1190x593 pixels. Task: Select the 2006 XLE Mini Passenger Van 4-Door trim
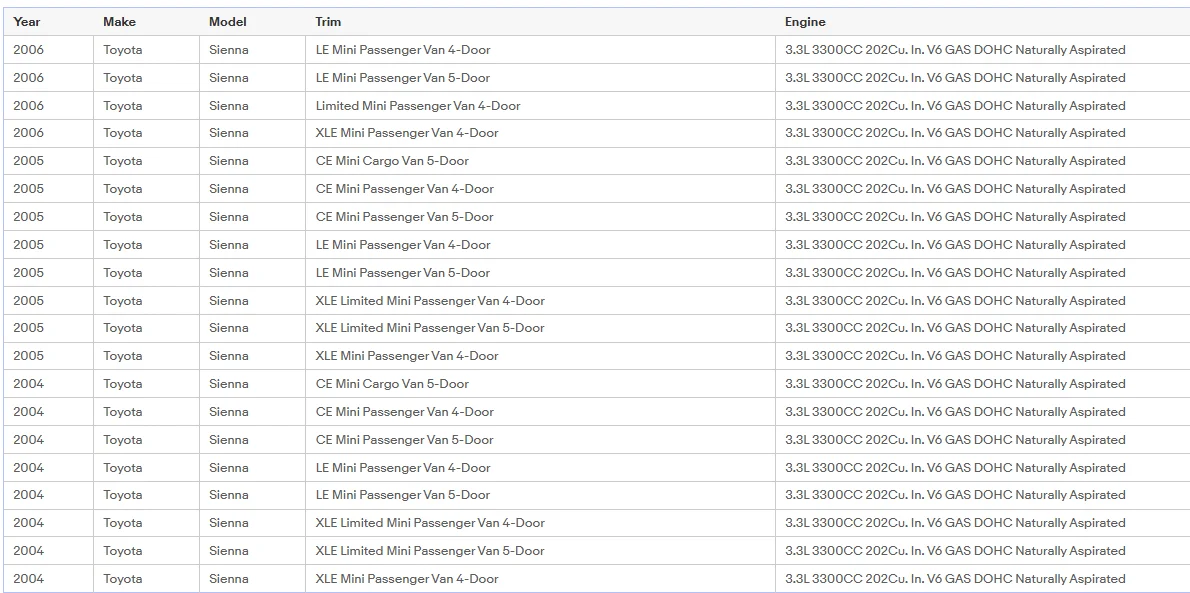tap(407, 133)
